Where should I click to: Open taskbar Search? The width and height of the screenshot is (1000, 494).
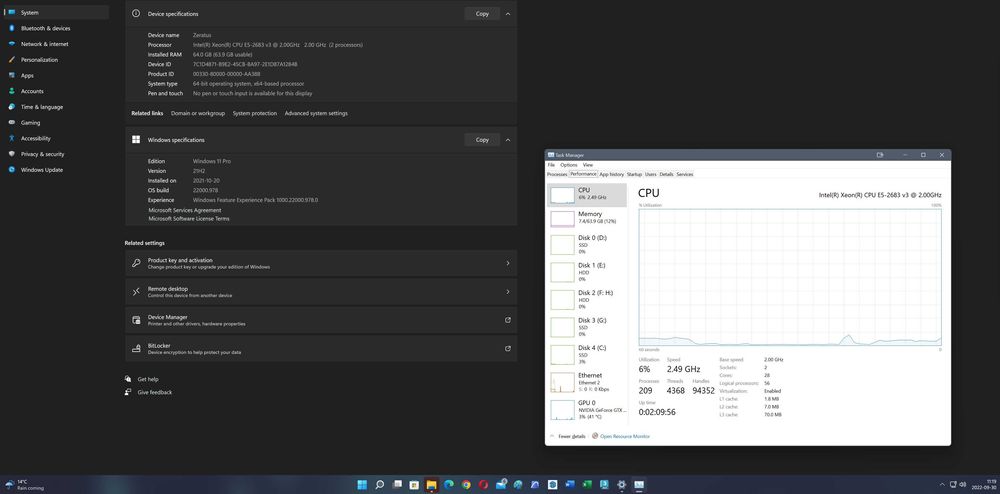[379, 485]
